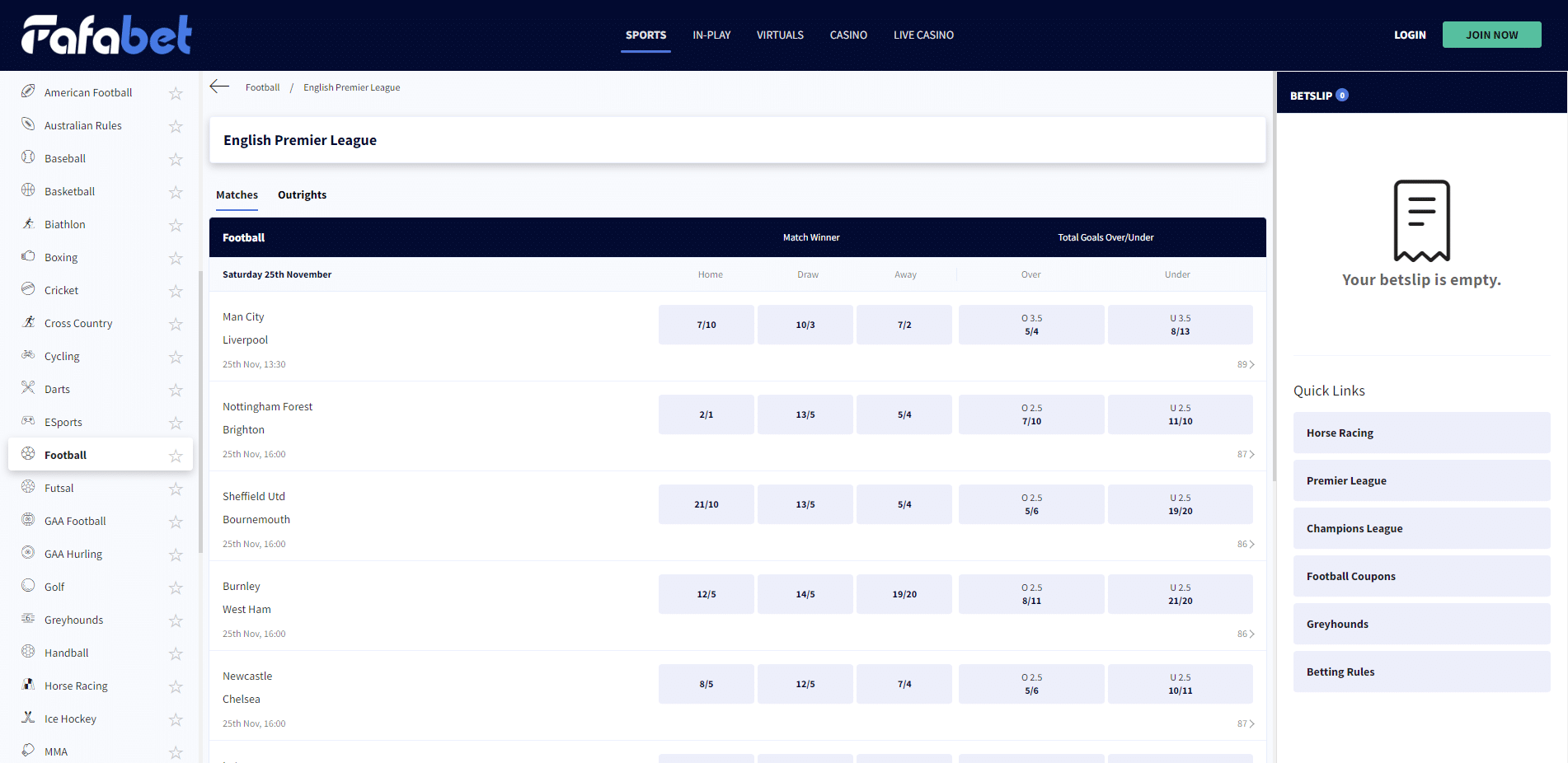Open the Virtuals navigation tab
The width and height of the screenshot is (1568, 763).
pyautogui.click(x=780, y=35)
